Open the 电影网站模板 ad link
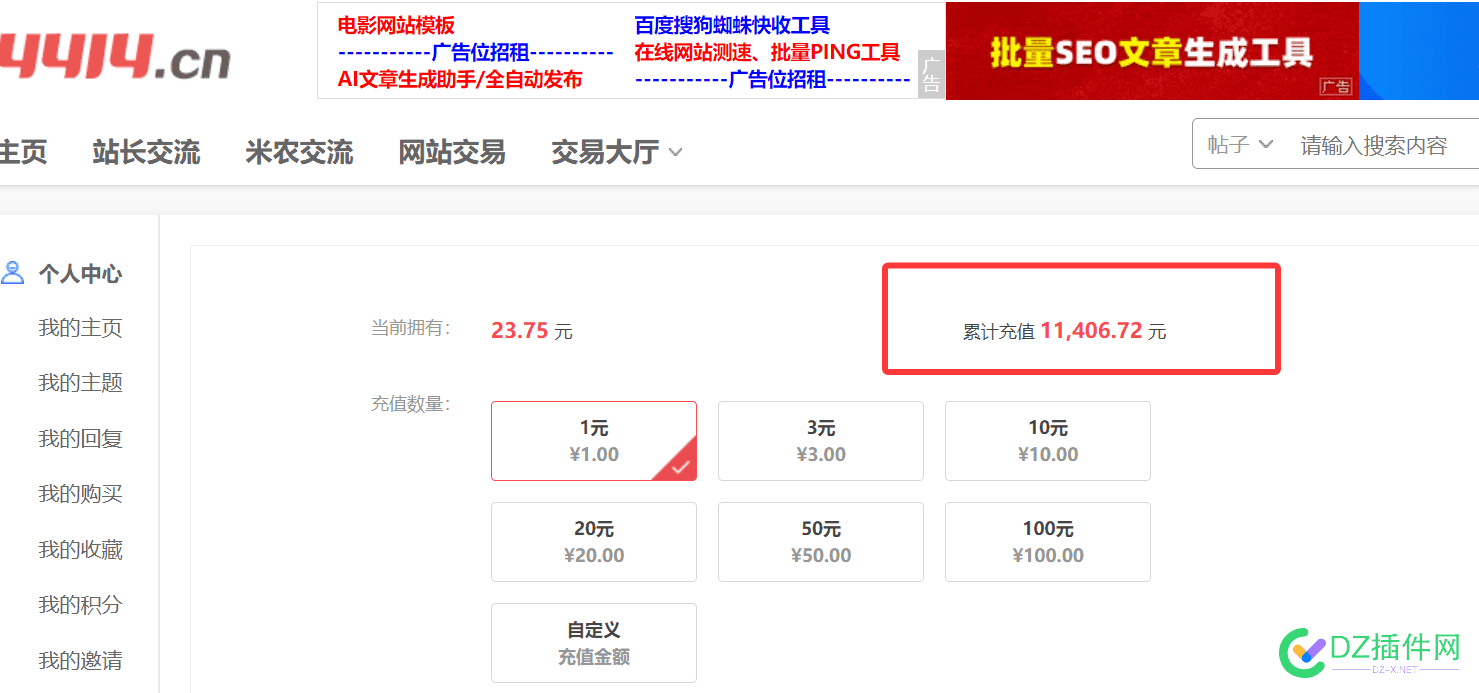 [396, 26]
